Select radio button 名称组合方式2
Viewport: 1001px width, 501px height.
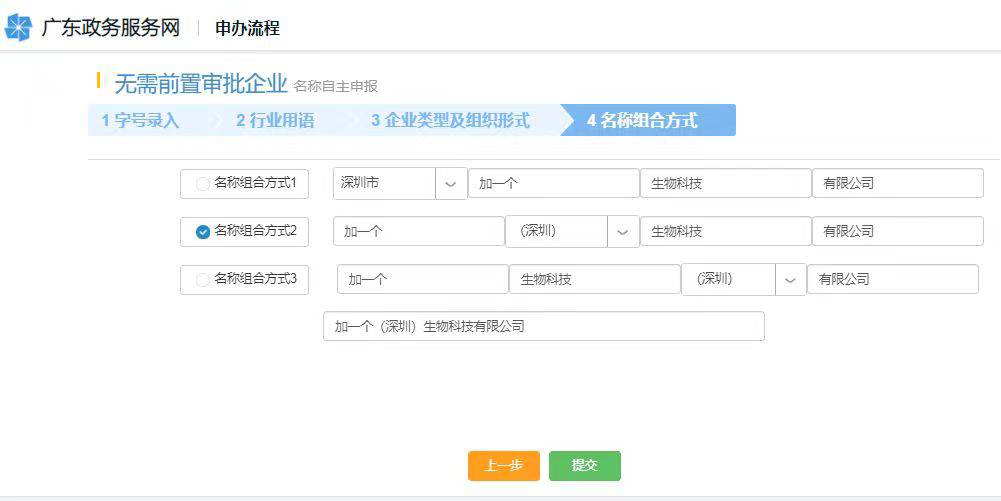pyautogui.click(x=203, y=232)
